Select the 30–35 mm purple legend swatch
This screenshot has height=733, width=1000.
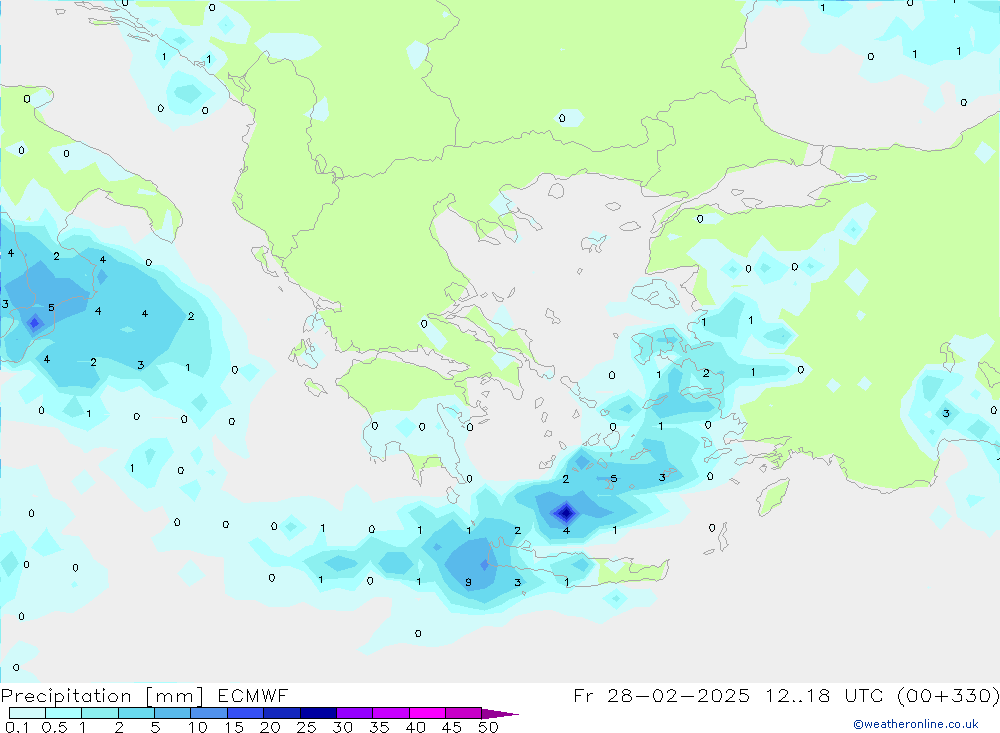354,713
